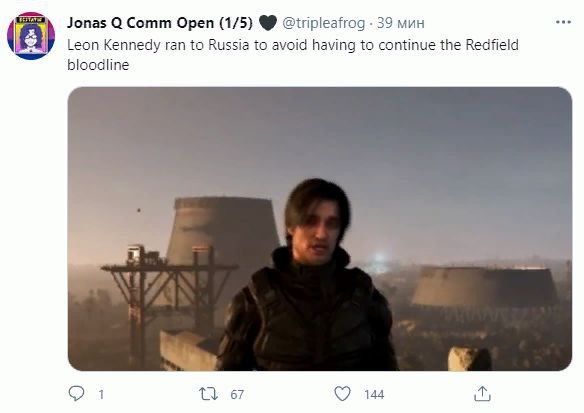Click the word bloodline in the tweet
The height and width of the screenshot is (413, 584).
click(x=98, y=65)
